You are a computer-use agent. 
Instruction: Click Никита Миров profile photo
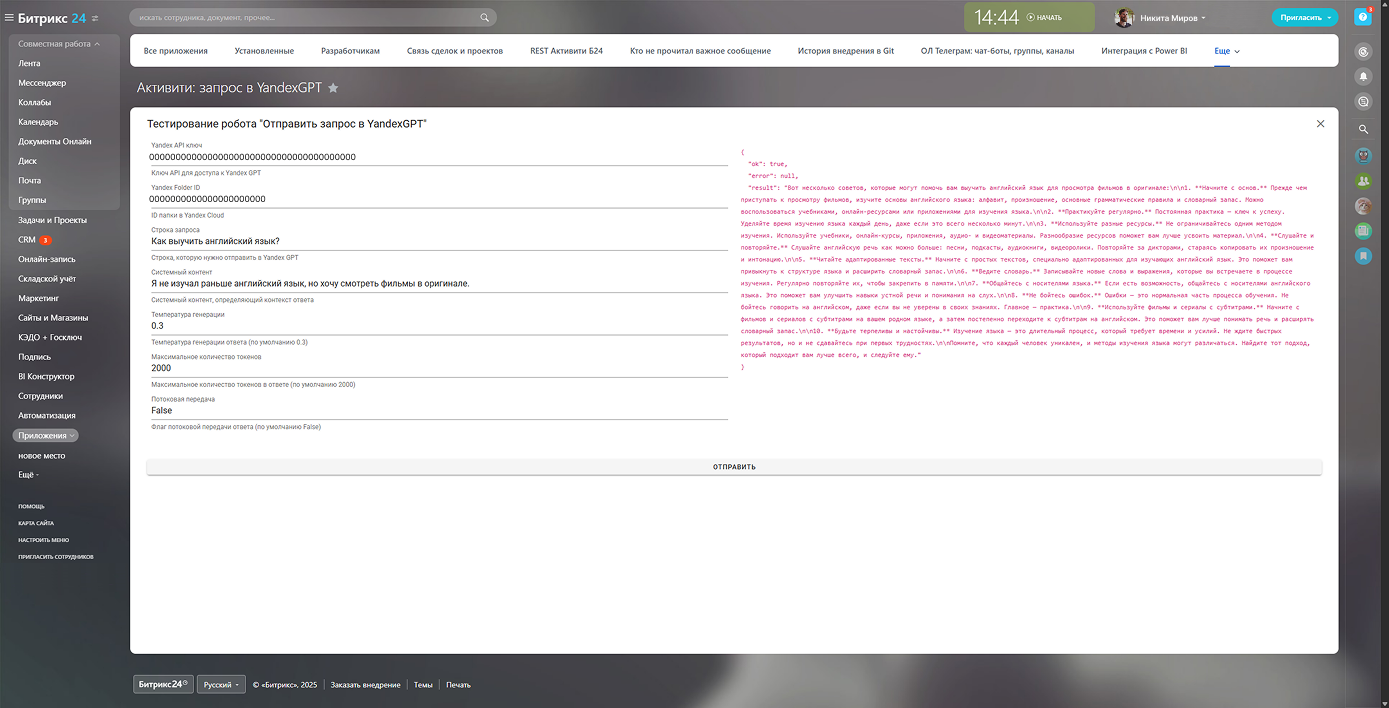tap(1125, 18)
